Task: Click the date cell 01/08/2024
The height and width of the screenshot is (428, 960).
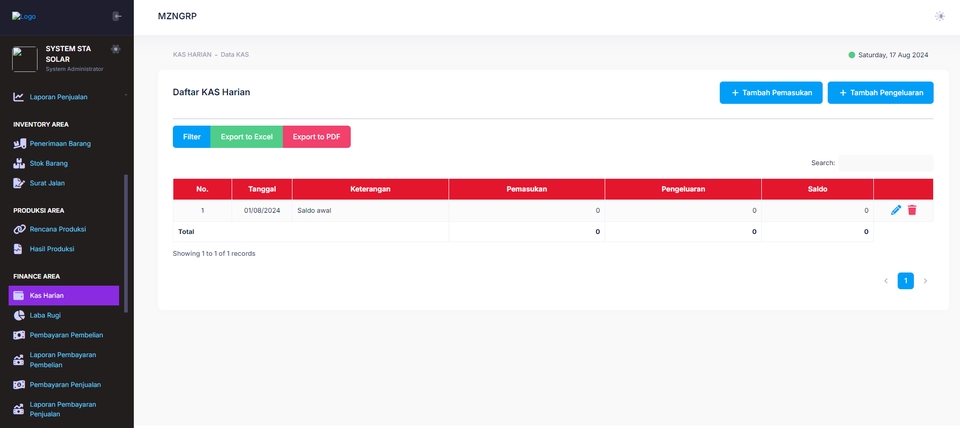Action: pos(262,211)
